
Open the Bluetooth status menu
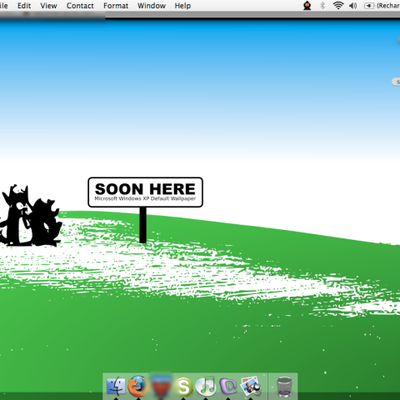pos(322,6)
